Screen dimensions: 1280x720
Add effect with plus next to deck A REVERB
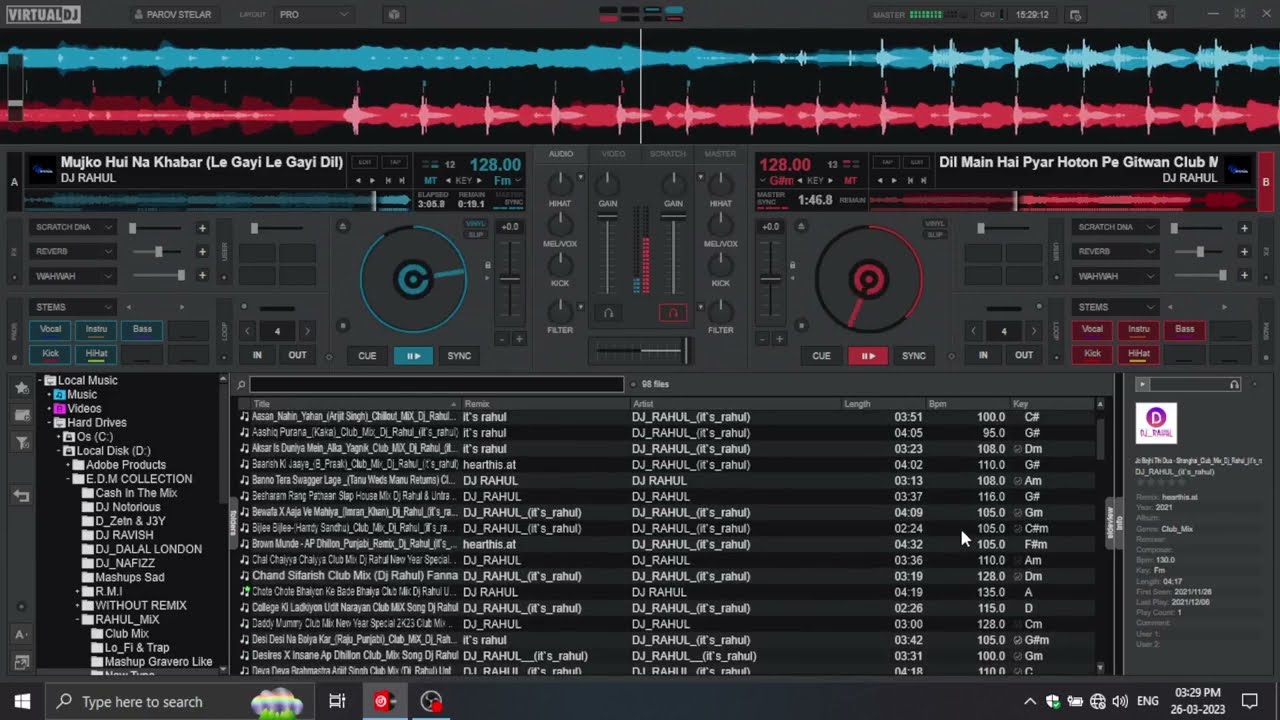[x=202, y=252]
